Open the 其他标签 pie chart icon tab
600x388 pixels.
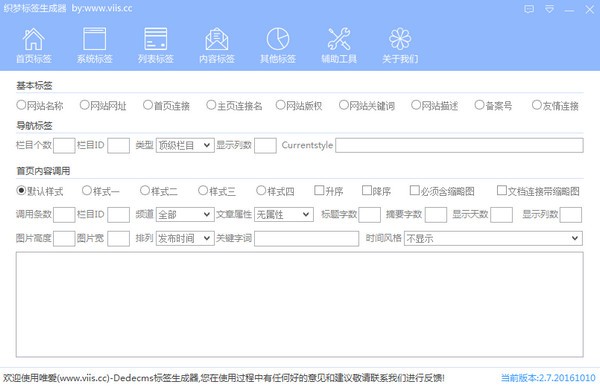(x=278, y=45)
